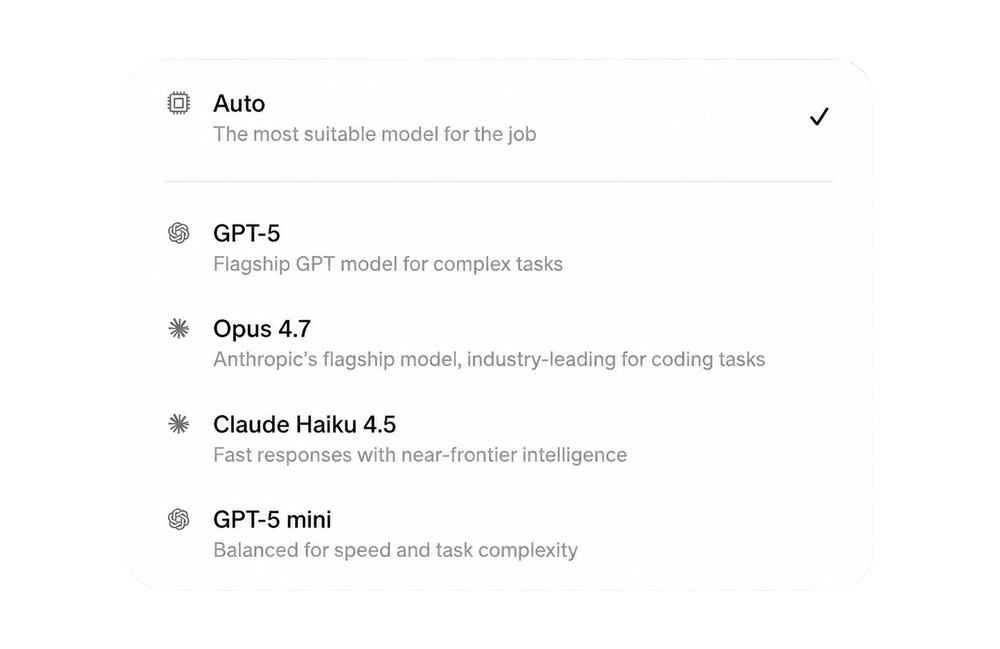1000x649 pixels.
Task: Click "The most suitable model for the job"
Action: coord(375,135)
